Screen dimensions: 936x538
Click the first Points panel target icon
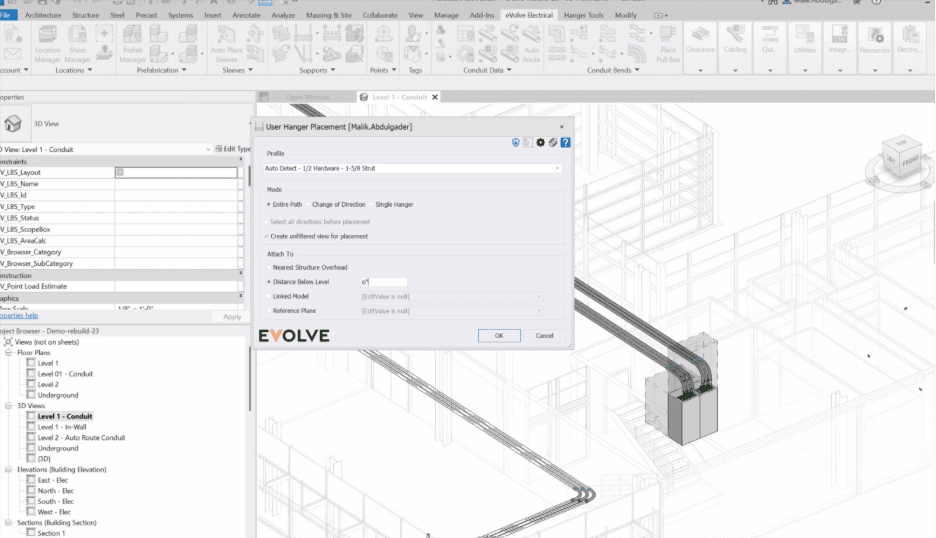pyautogui.click(x=384, y=34)
